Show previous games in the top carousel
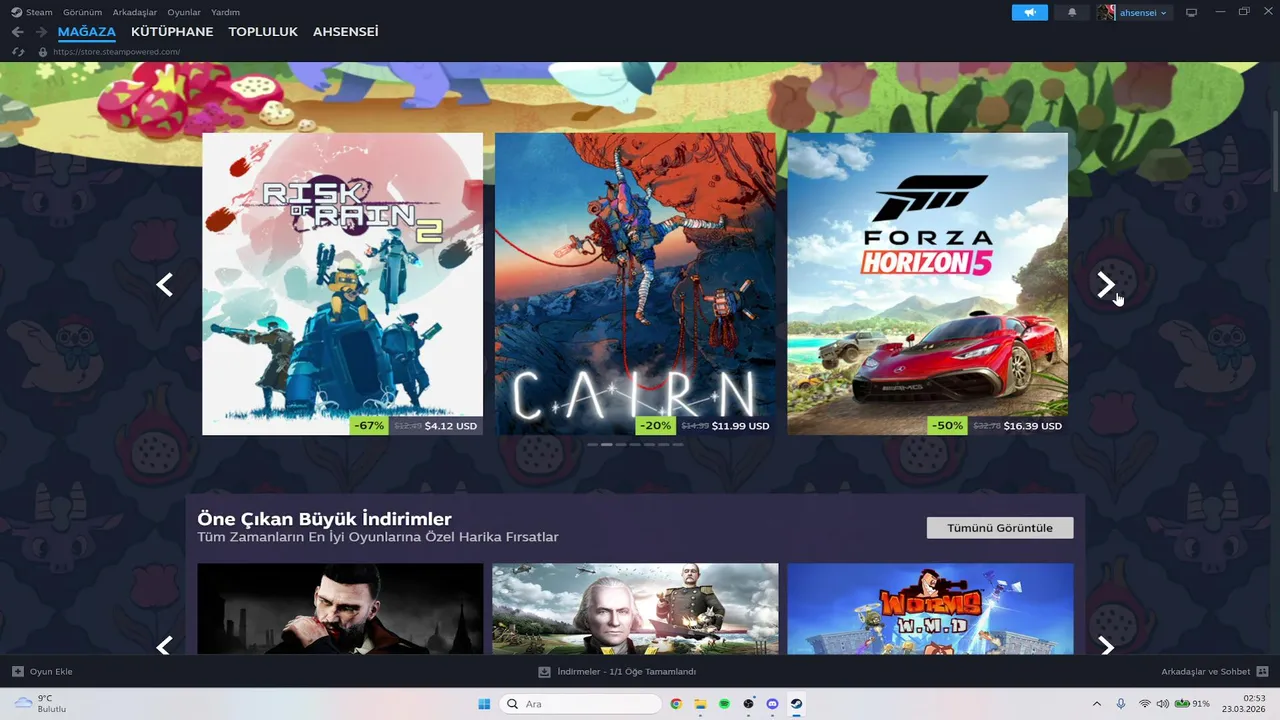 click(165, 285)
